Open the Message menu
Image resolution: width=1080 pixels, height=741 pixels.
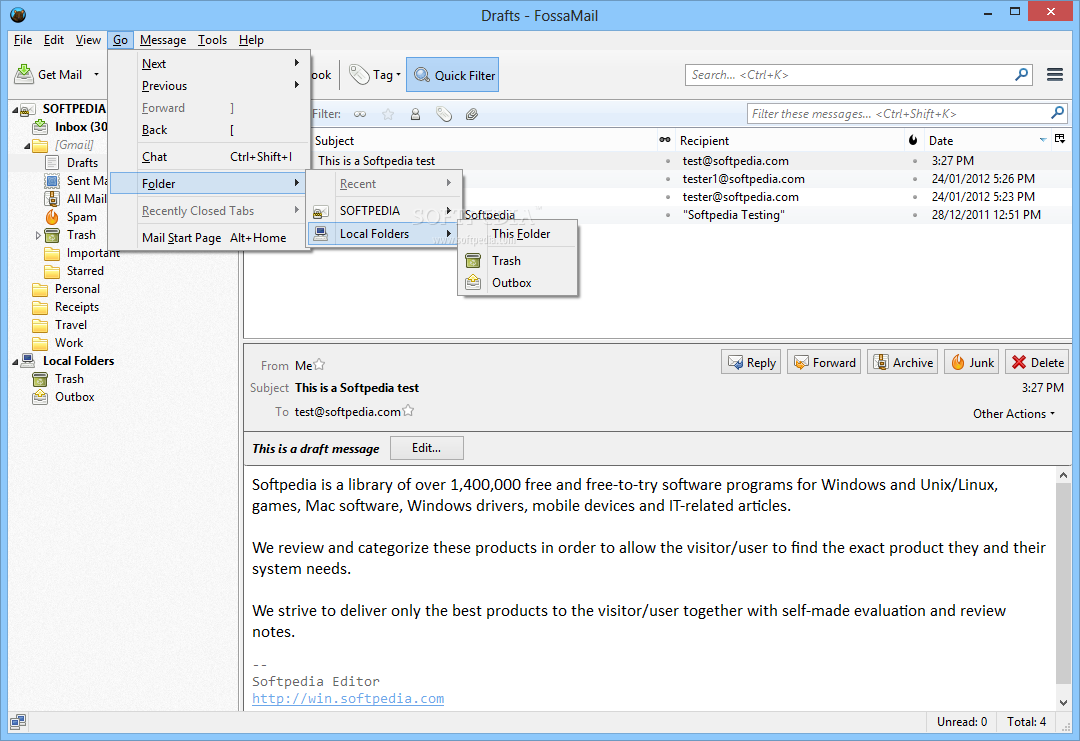pyautogui.click(x=163, y=40)
